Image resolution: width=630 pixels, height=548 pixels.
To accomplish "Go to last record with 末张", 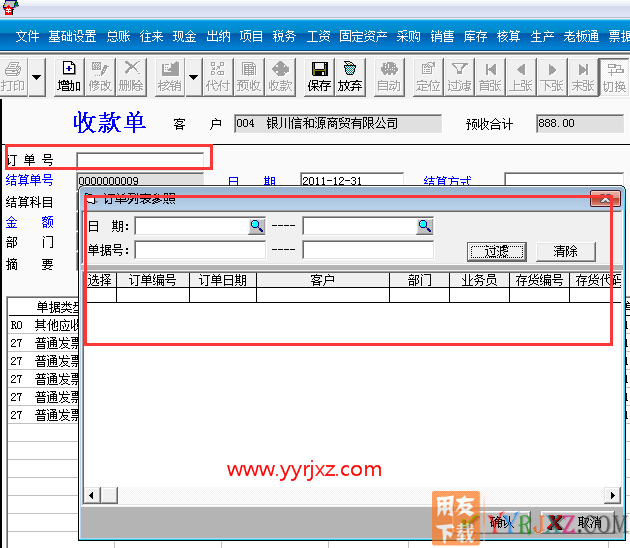I will point(583,77).
